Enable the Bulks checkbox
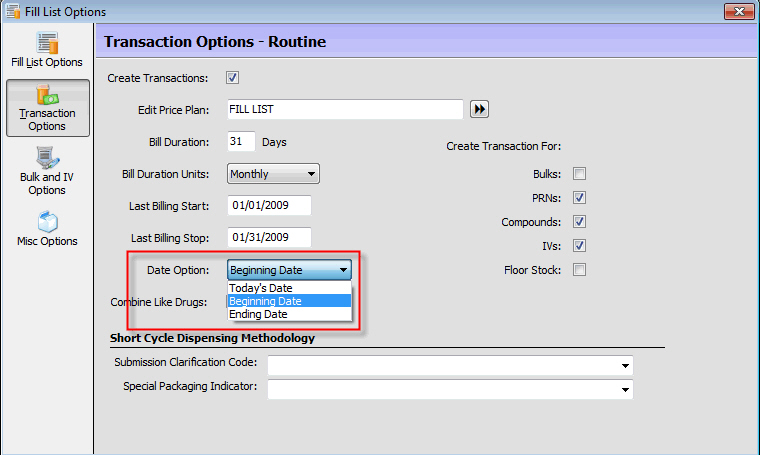The height and width of the screenshot is (455, 760). (x=579, y=174)
